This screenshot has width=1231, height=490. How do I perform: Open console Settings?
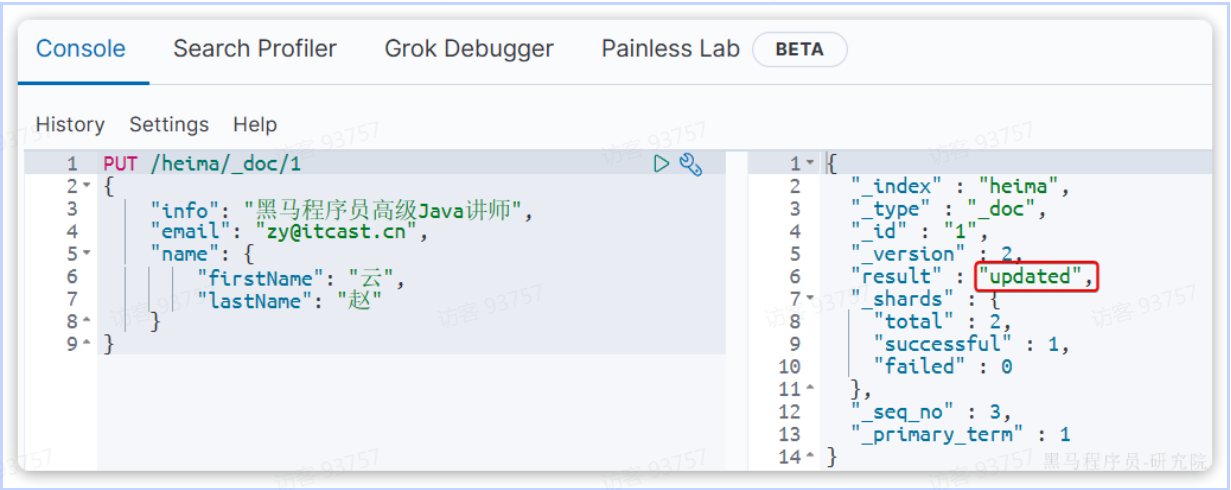(x=169, y=125)
